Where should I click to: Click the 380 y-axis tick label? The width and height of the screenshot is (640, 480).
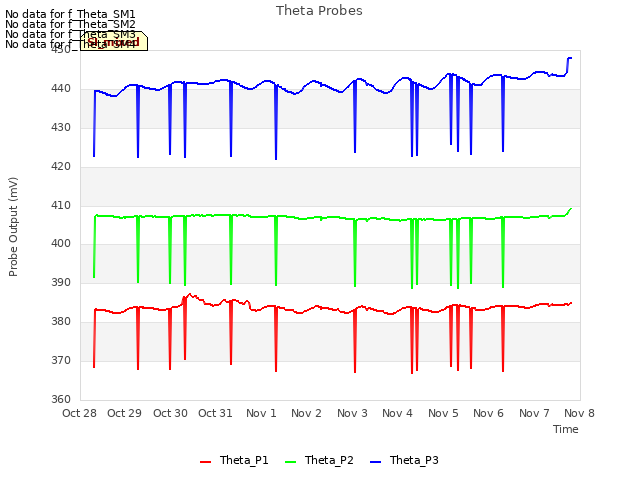coord(61,322)
